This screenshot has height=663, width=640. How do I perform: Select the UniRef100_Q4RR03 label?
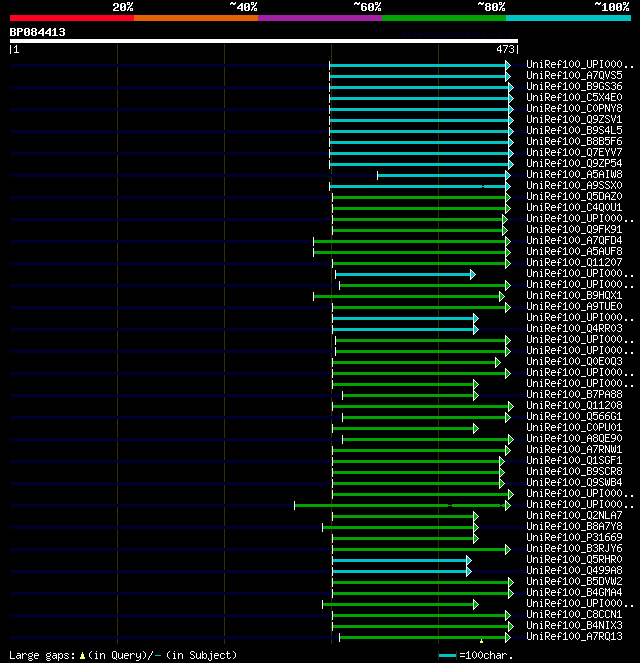point(574,329)
